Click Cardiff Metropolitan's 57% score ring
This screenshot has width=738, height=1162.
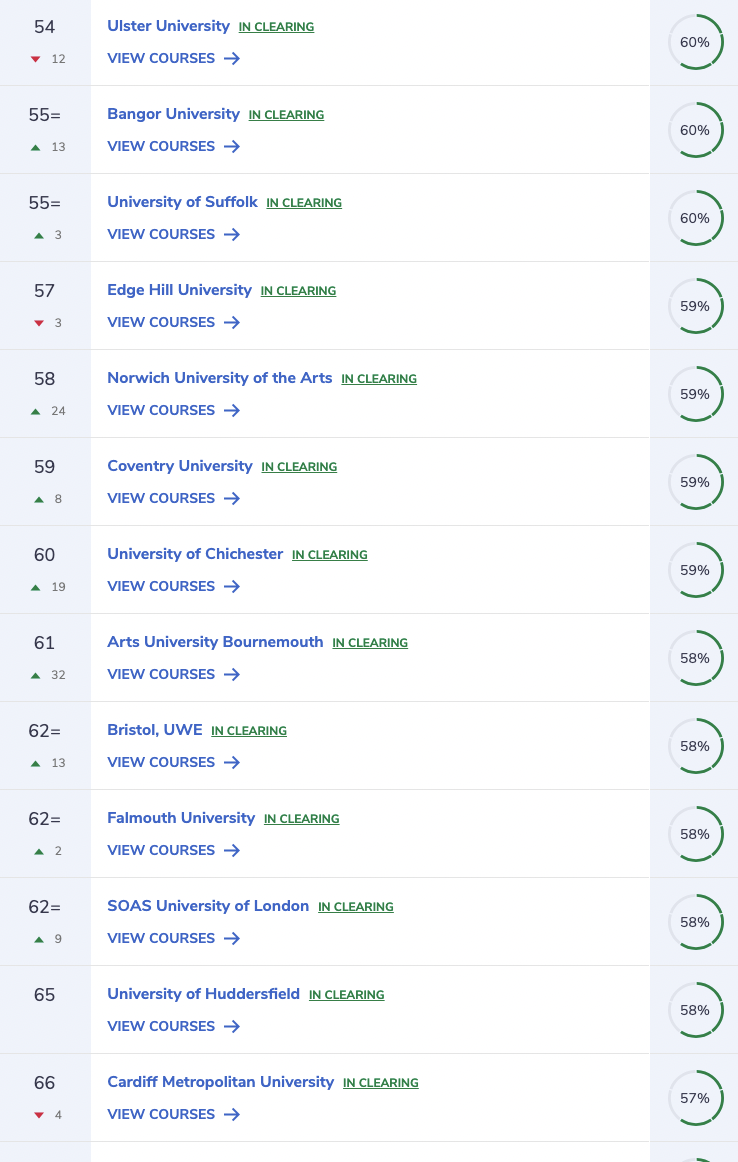695,1098
